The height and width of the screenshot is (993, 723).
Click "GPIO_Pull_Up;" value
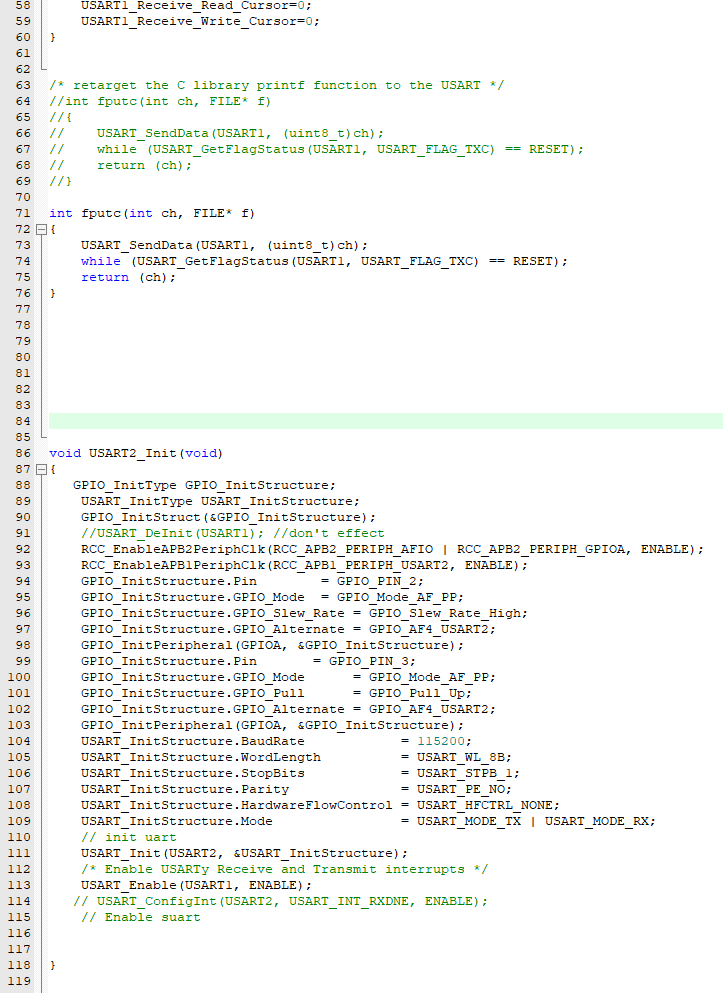point(420,693)
